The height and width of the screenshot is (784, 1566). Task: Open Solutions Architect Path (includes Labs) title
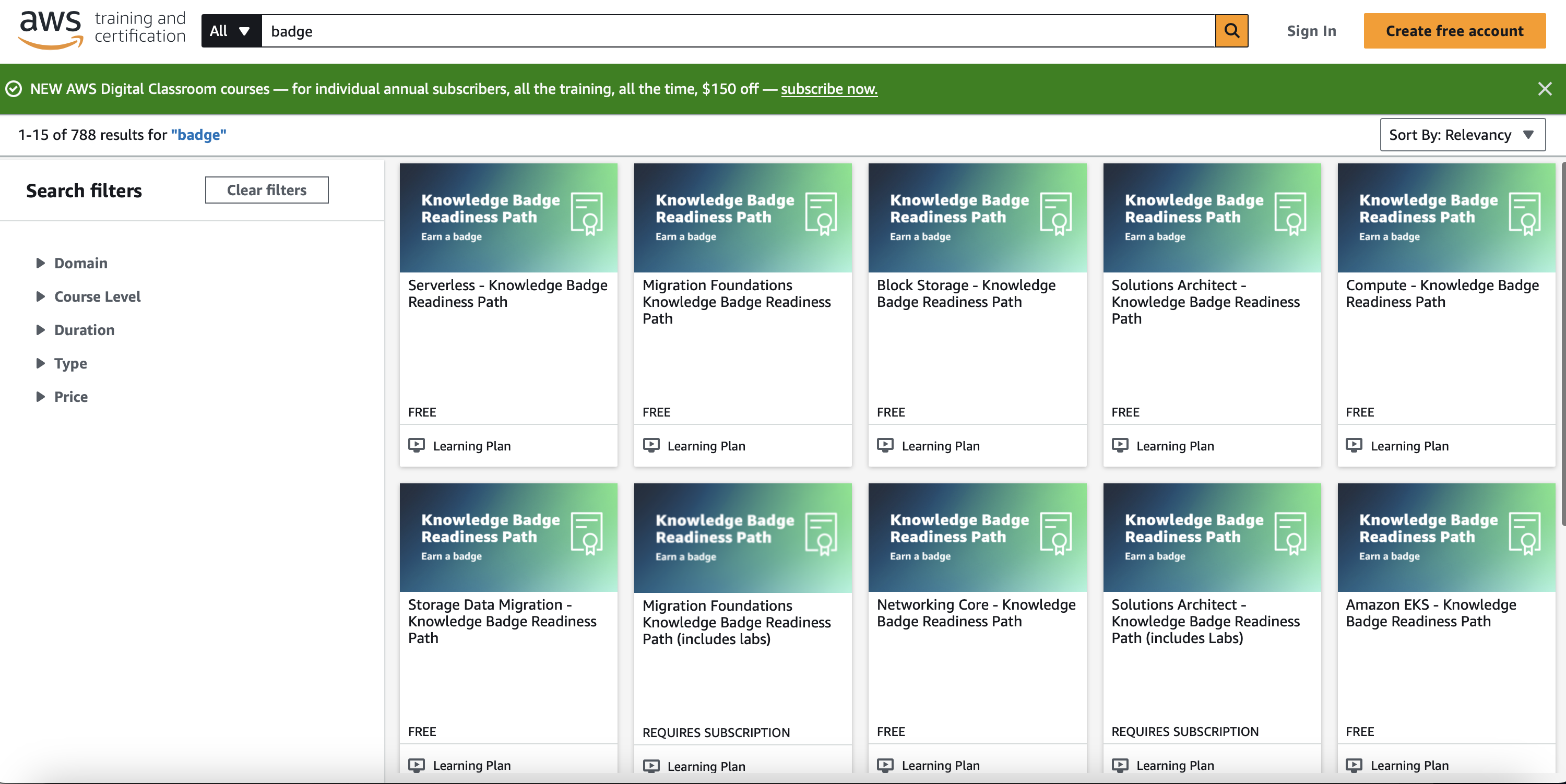coord(1205,622)
